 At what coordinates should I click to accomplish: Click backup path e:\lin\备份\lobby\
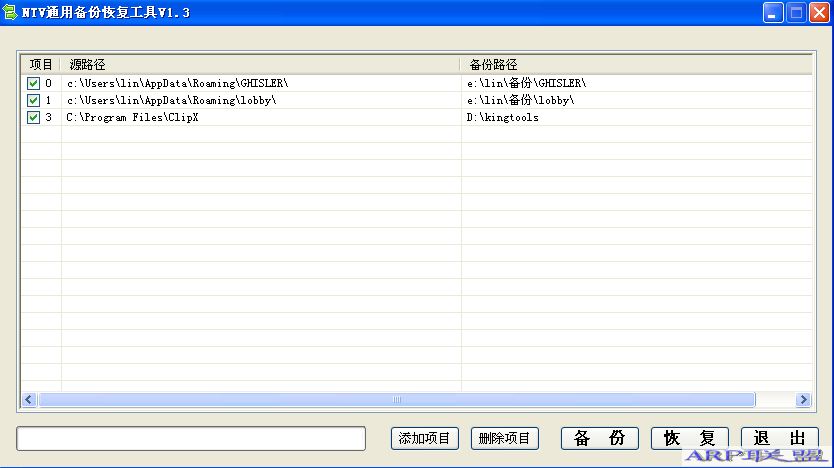coord(521,101)
